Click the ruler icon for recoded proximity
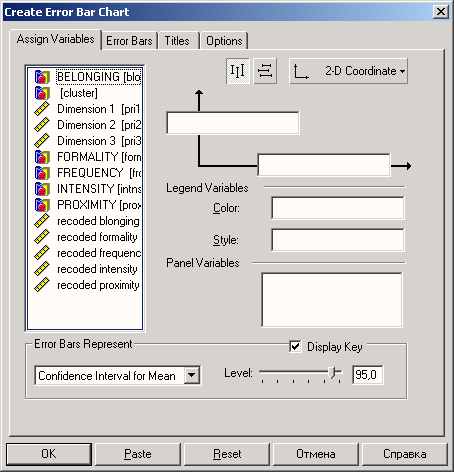 click(x=42, y=285)
